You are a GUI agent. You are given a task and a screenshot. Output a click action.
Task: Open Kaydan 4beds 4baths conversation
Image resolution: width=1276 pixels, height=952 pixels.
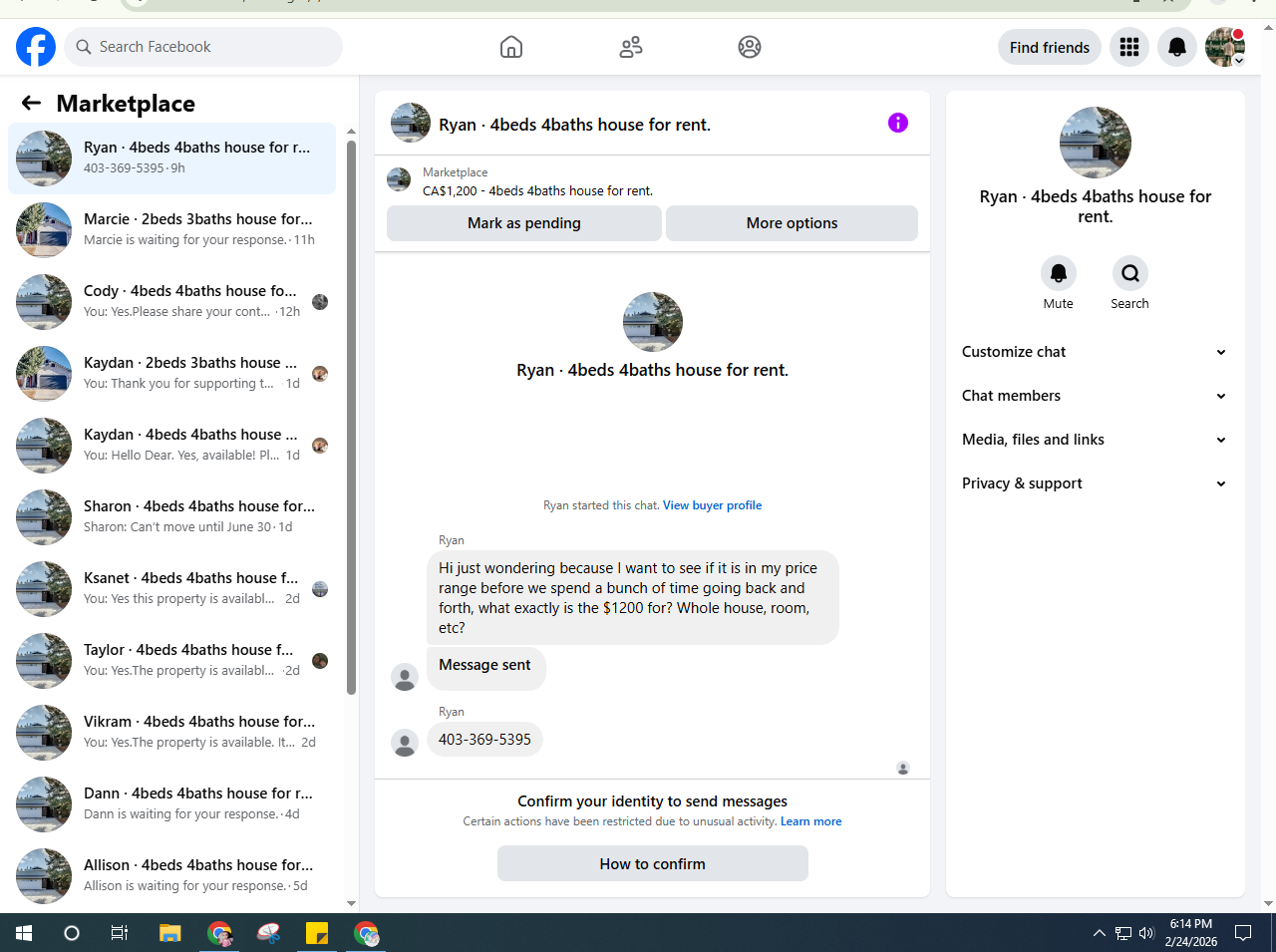tap(171, 446)
